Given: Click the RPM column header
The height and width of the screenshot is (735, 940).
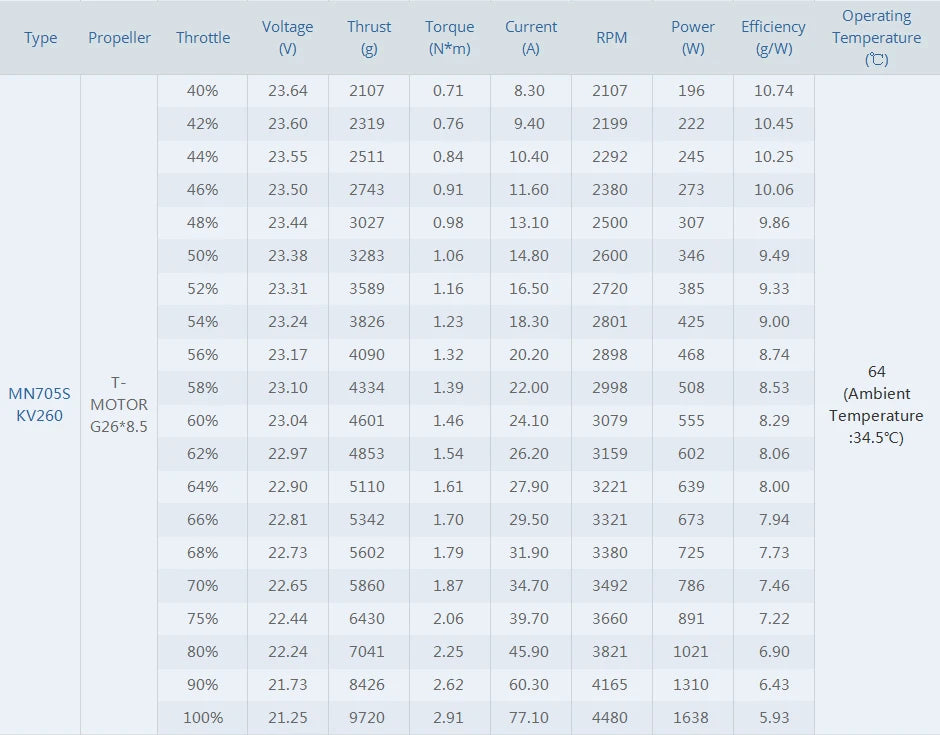Looking at the screenshot, I should point(612,38).
